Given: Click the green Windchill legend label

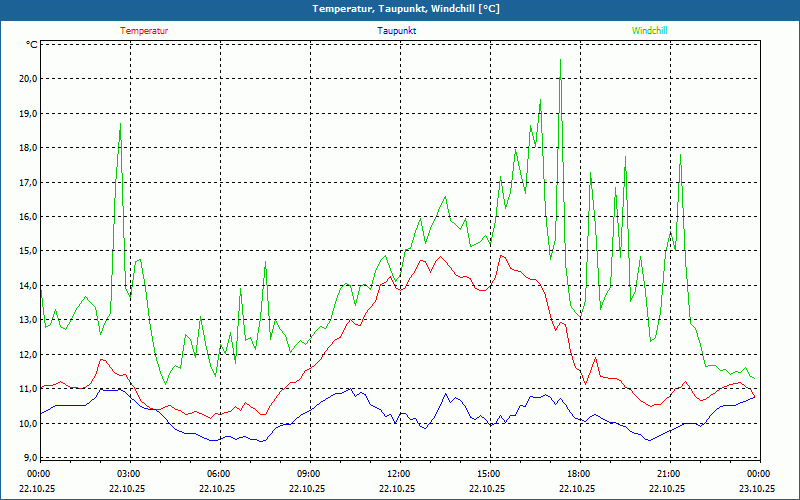Looking at the screenshot, I should point(650,31).
